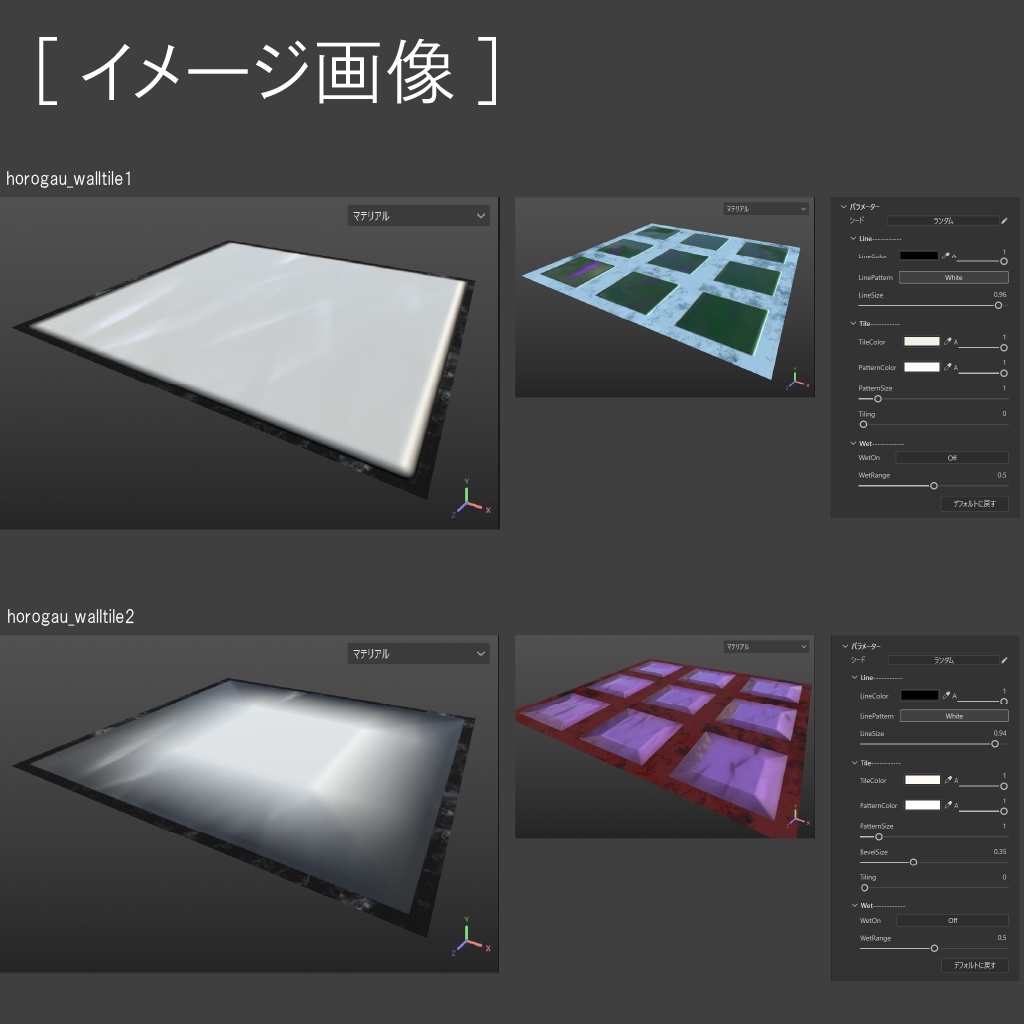This screenshot has width=1024, height=1024.
Task: Select the TileColor eyedropper in walltile1 panel
Action: click(948, 341)
